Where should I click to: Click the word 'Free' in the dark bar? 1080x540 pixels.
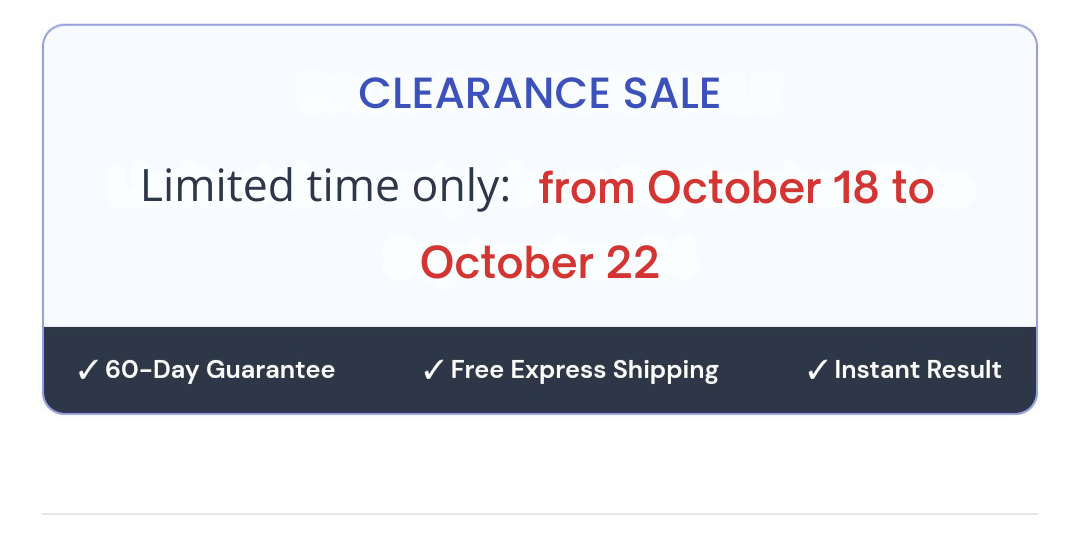coord(477,370)
